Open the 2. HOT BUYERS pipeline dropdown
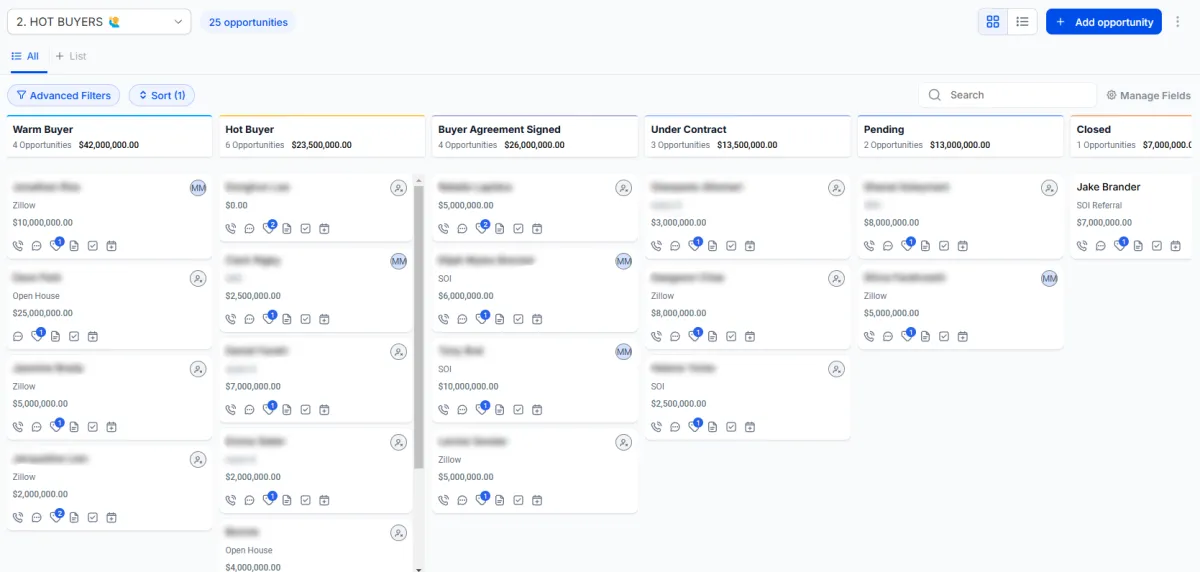The image size is (1200, 572). point(99,21)
